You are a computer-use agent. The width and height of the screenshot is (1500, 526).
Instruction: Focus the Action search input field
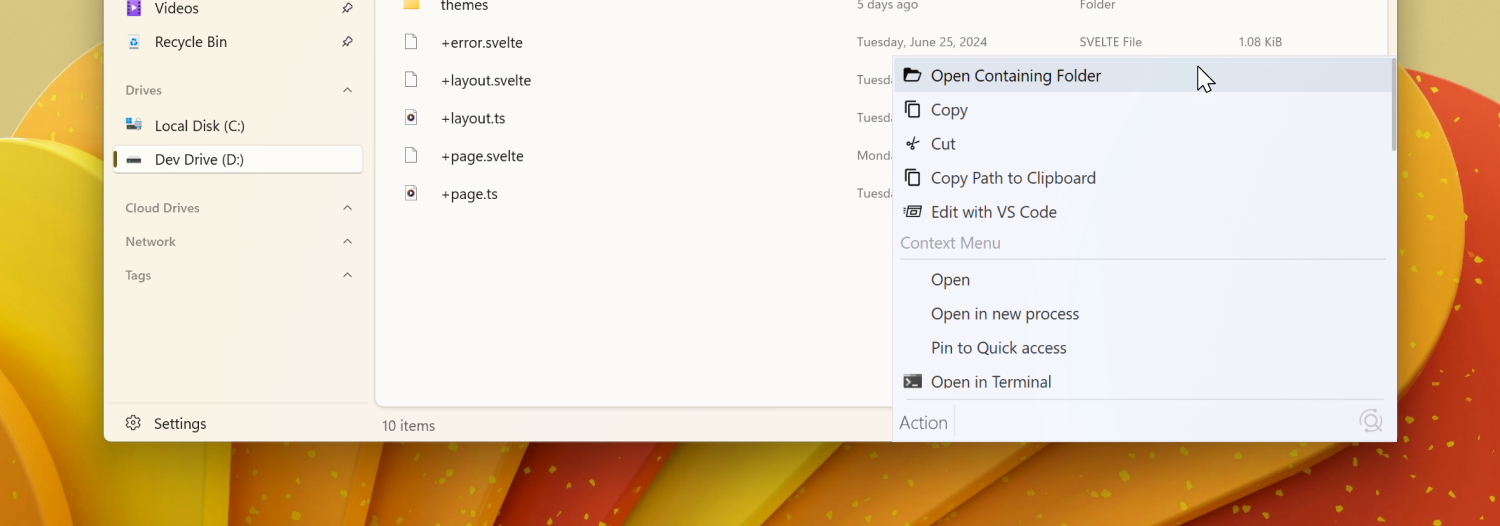(1150, 422)
